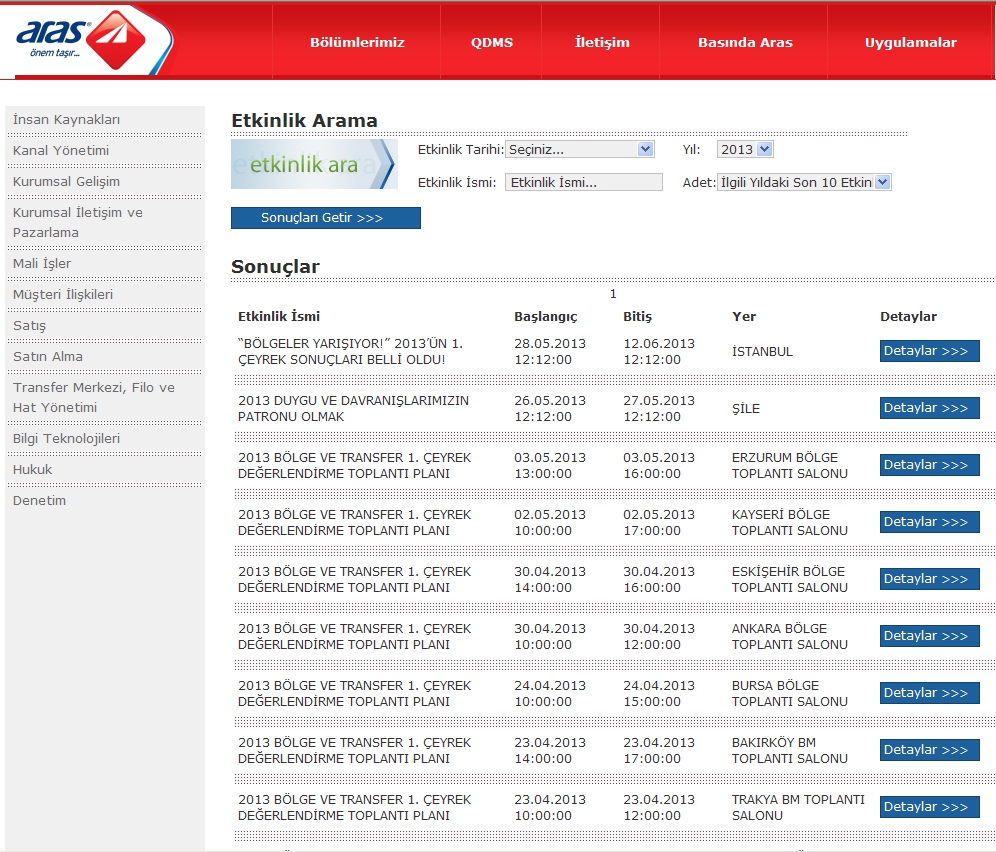The image size is (996, 852).
Task: Open the Etkinlik Tarihi dropdown
Action: tap(579, 150)
